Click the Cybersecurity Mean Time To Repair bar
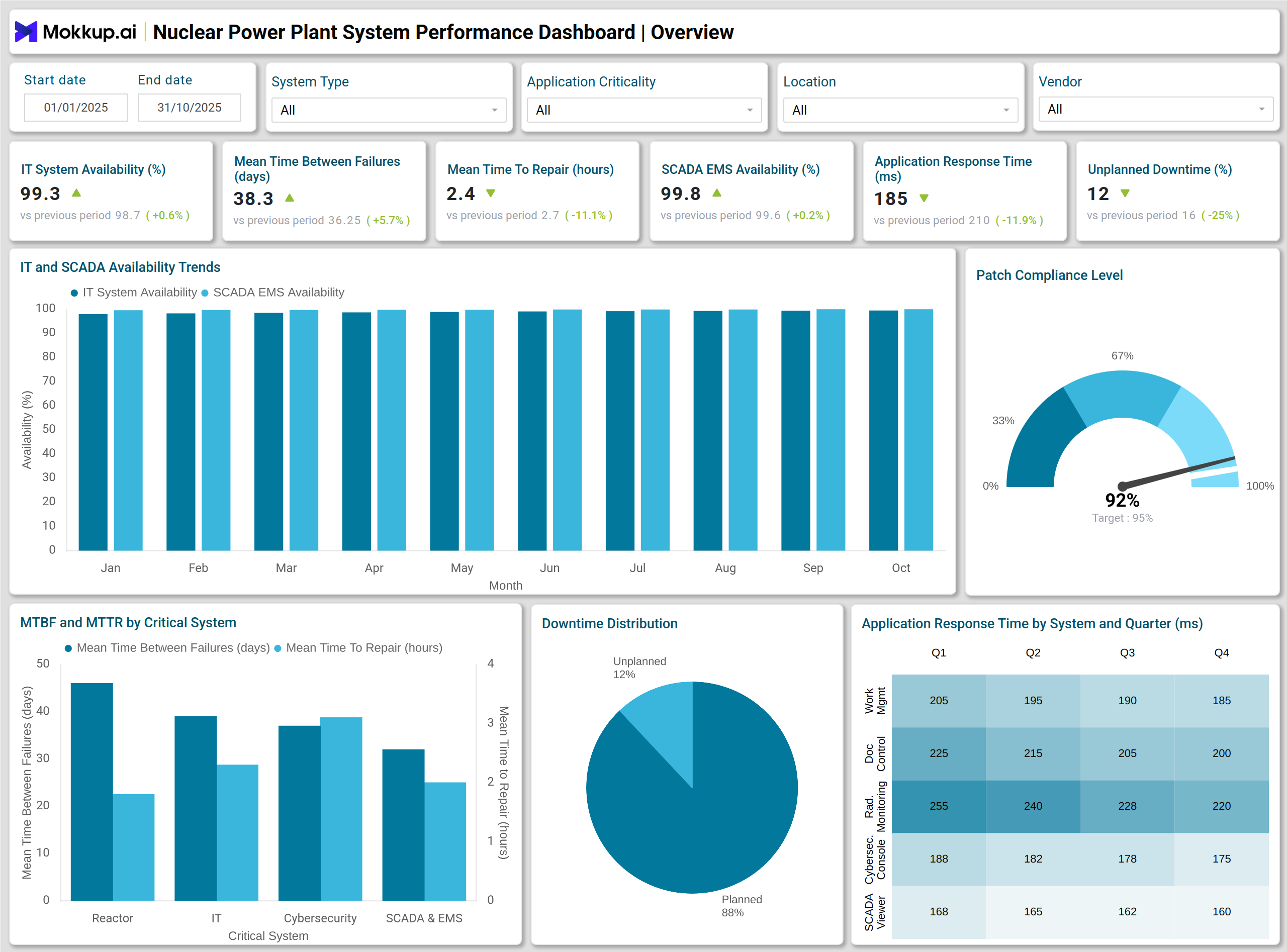This screenshot has width=1287, height=952. 341,809
